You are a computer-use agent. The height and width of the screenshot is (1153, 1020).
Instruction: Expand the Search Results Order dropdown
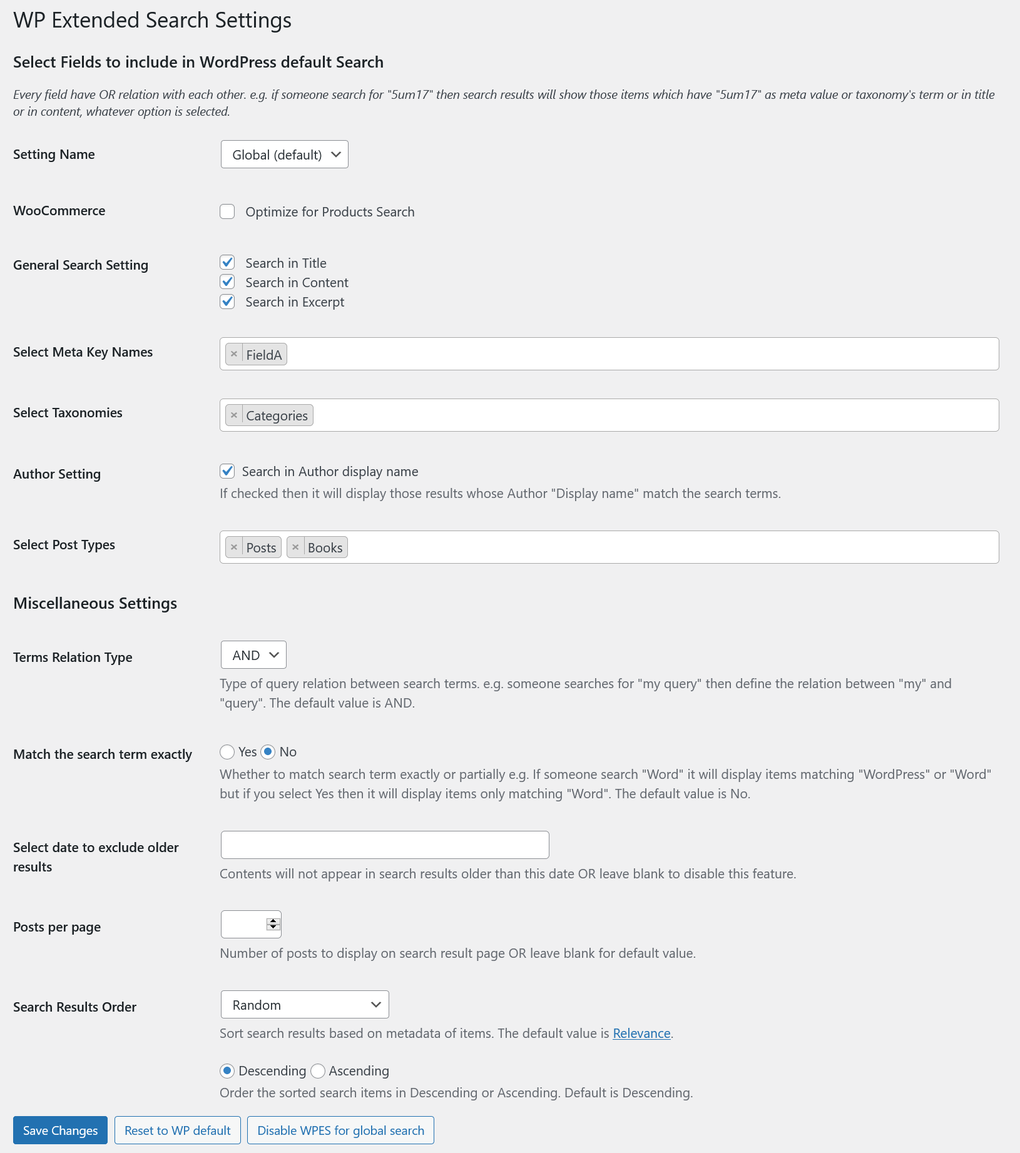point(304,1005)
